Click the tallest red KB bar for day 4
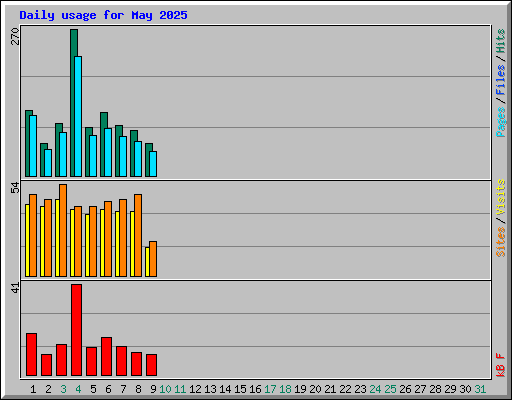 pos(76,330)
